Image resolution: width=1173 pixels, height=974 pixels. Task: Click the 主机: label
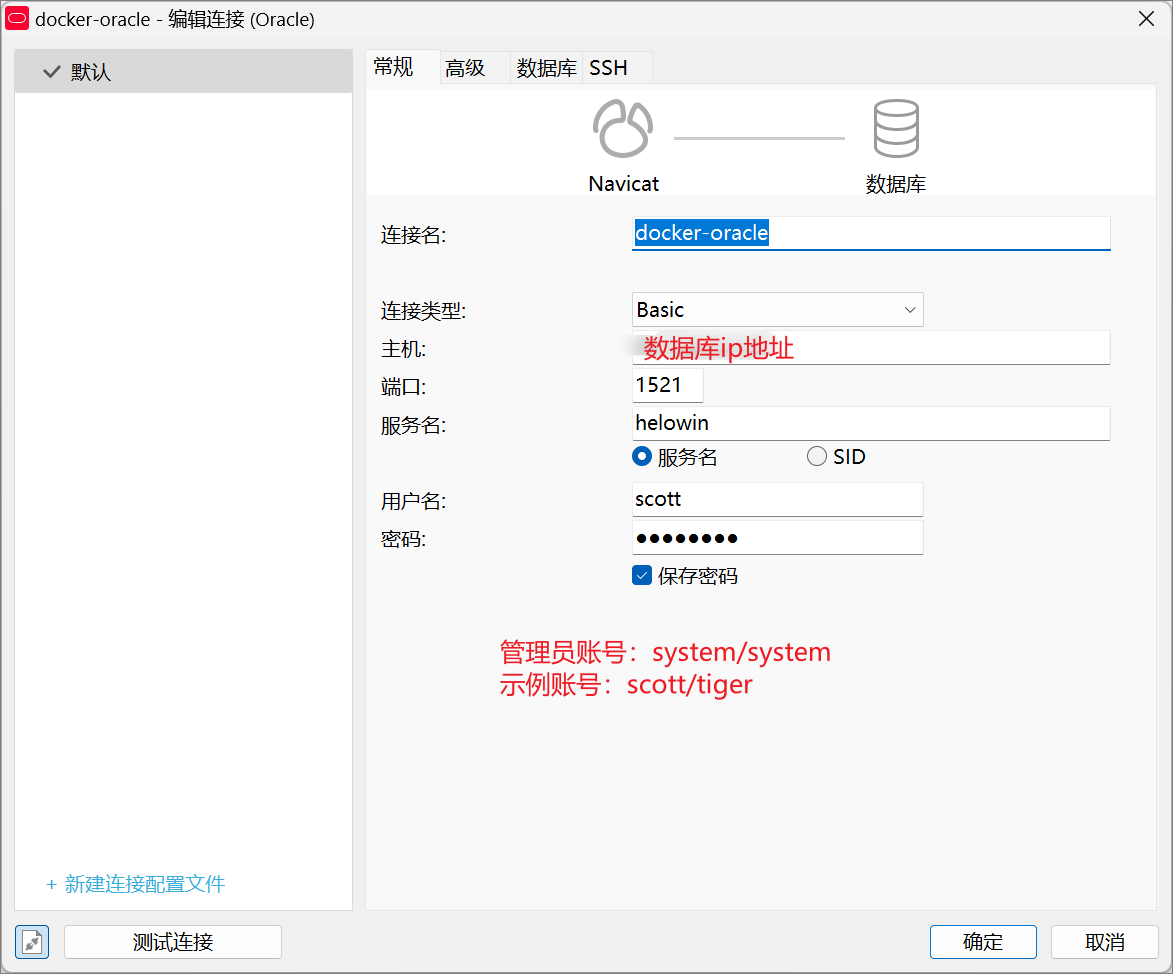tap(403, 349)
